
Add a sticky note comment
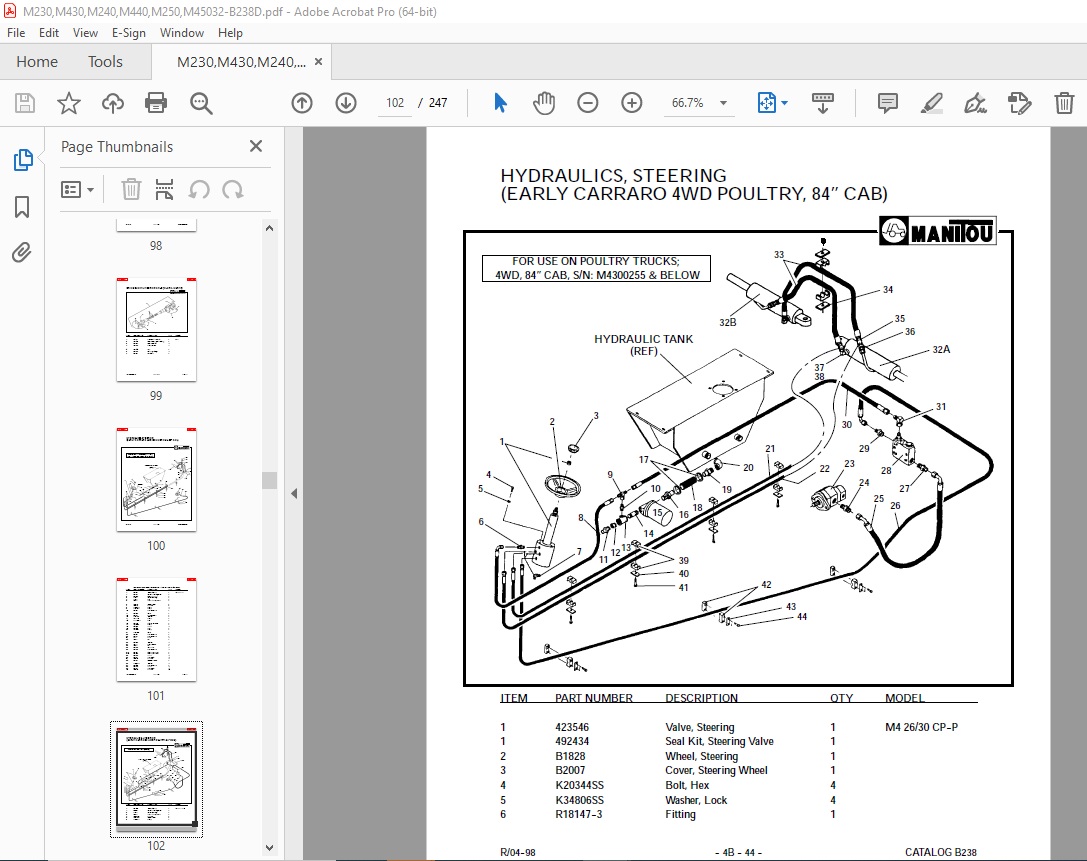[x=887, y=103]
